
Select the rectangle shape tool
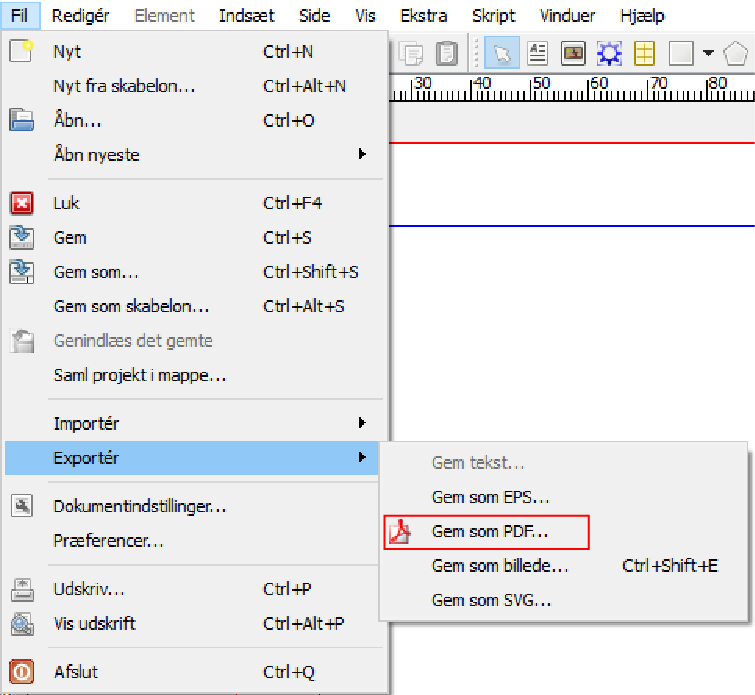(681, 53)
